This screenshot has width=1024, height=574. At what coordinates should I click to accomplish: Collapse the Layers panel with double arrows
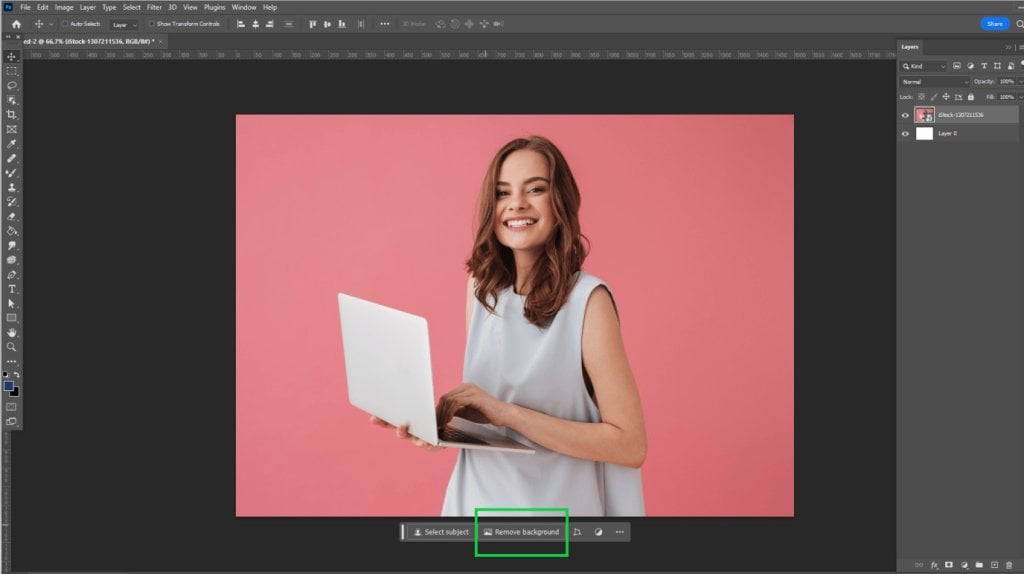[x=1008, y=47]
